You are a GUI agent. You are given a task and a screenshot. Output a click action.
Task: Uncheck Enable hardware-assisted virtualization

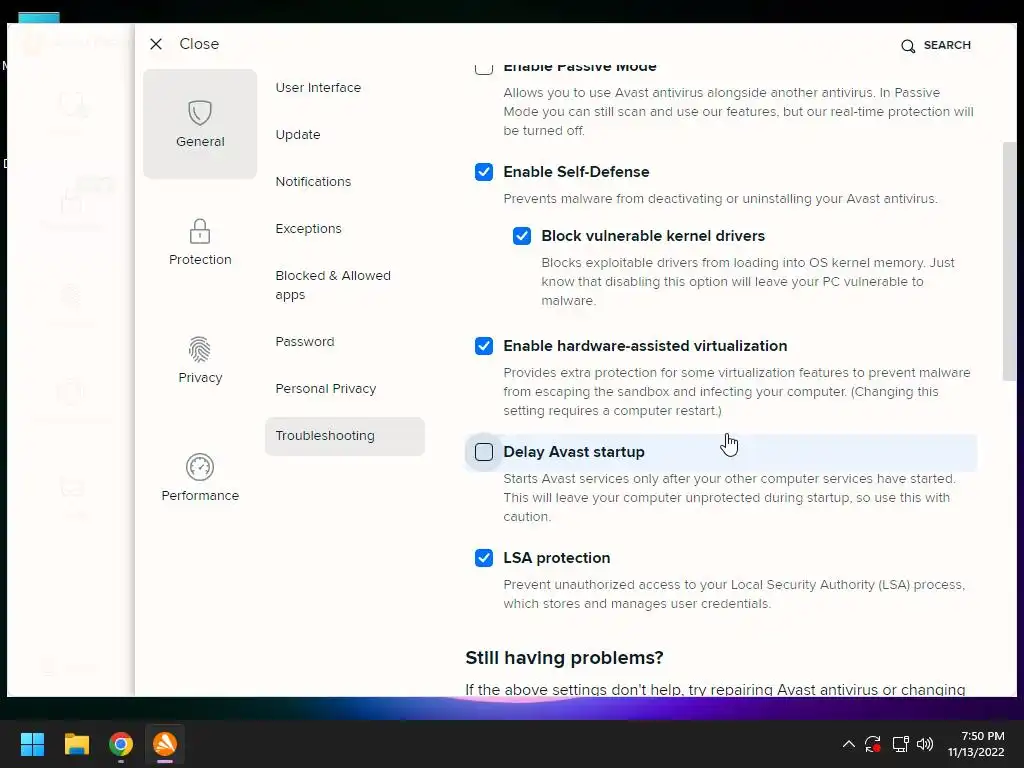tap(484, 345)
